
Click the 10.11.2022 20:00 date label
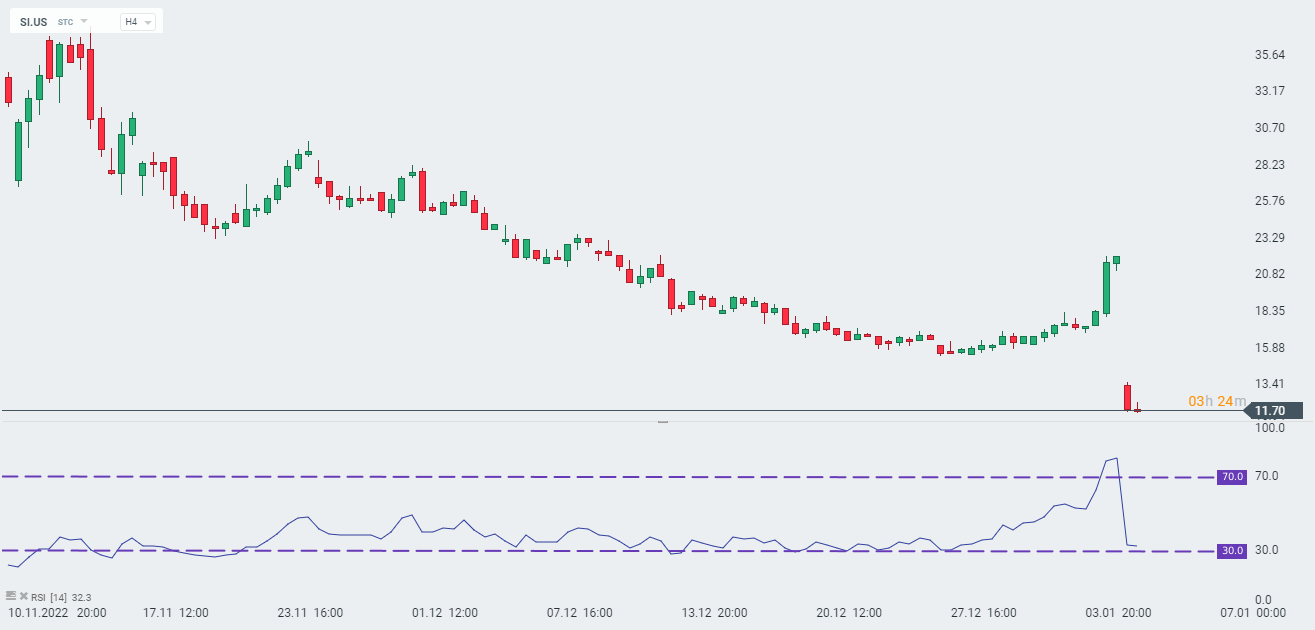(58, 612)
